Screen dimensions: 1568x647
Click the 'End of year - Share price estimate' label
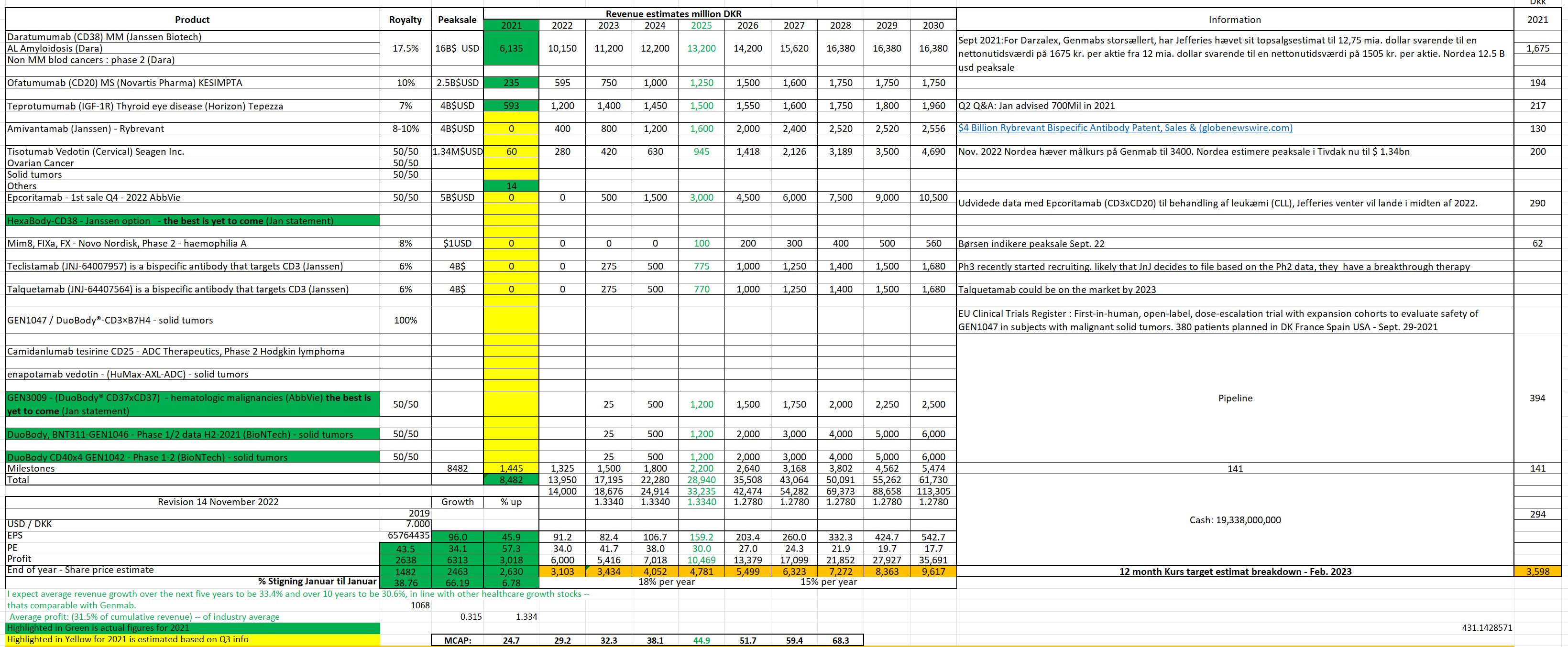pos(192,571)
